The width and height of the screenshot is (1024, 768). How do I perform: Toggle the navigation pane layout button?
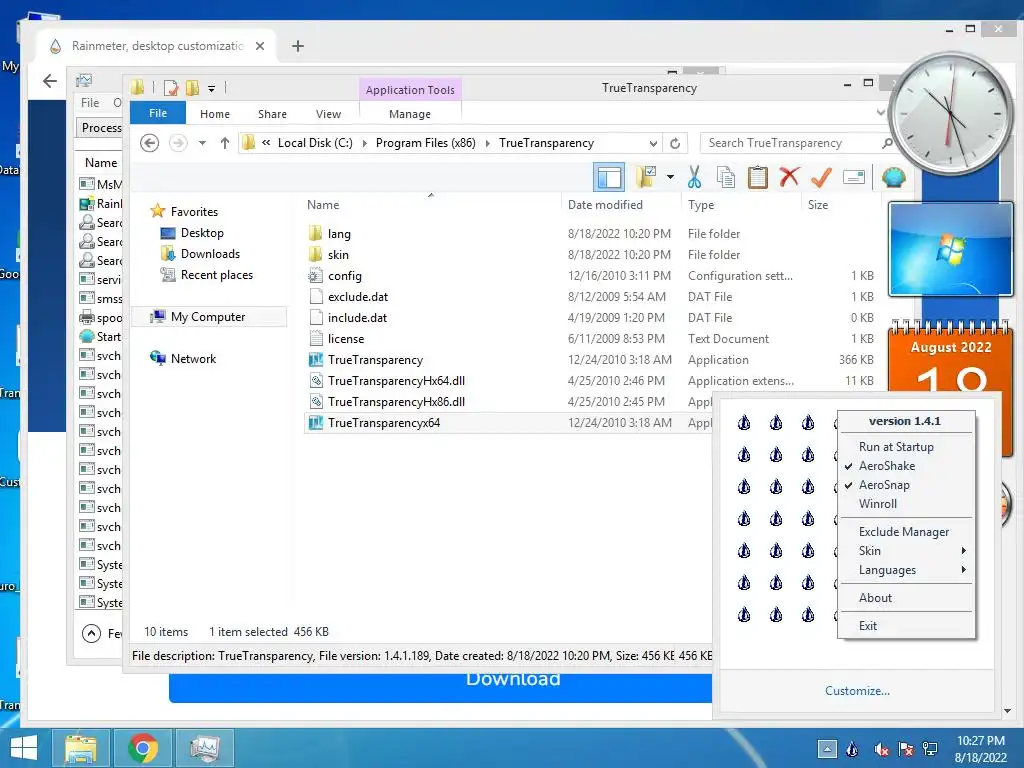609,177
